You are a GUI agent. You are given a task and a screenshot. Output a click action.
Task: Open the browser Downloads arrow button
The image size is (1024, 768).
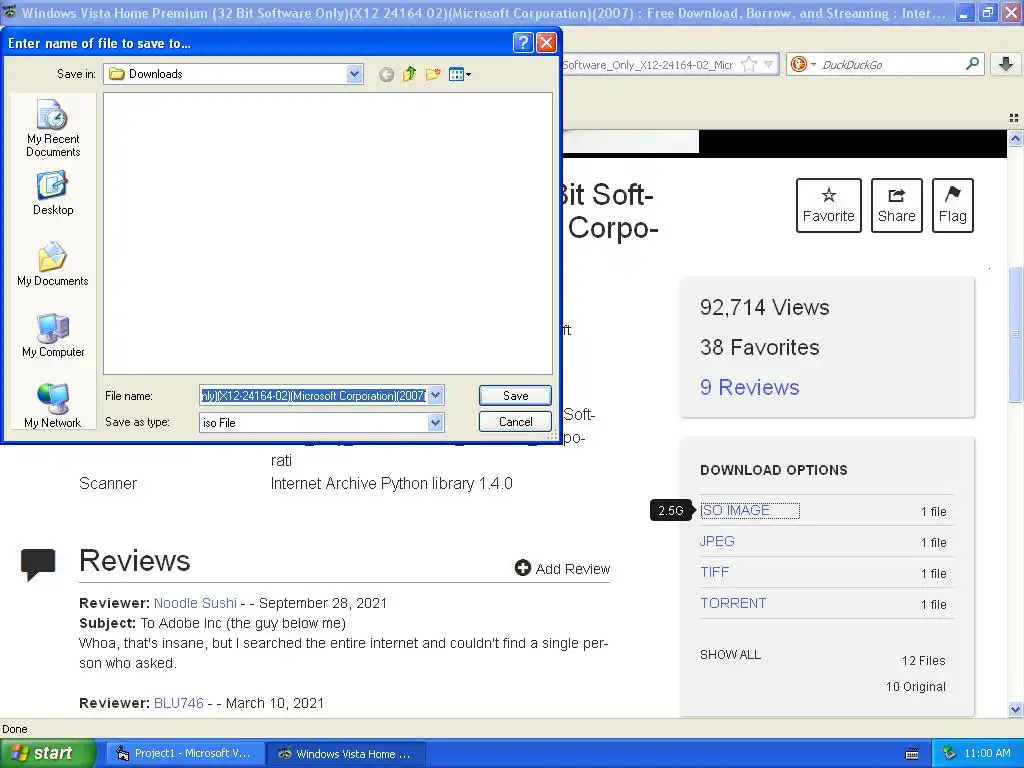pos(1006,64)
